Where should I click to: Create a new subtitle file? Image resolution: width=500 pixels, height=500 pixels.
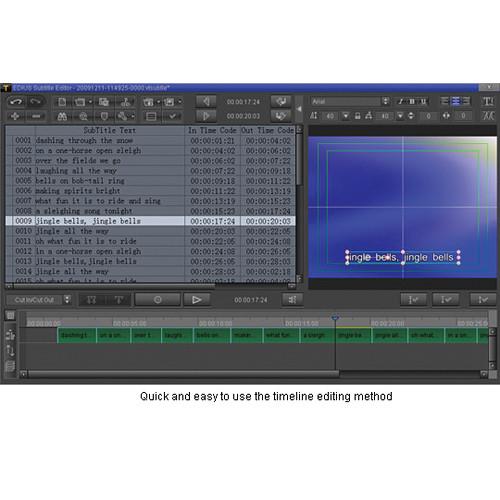coord(62,102)
